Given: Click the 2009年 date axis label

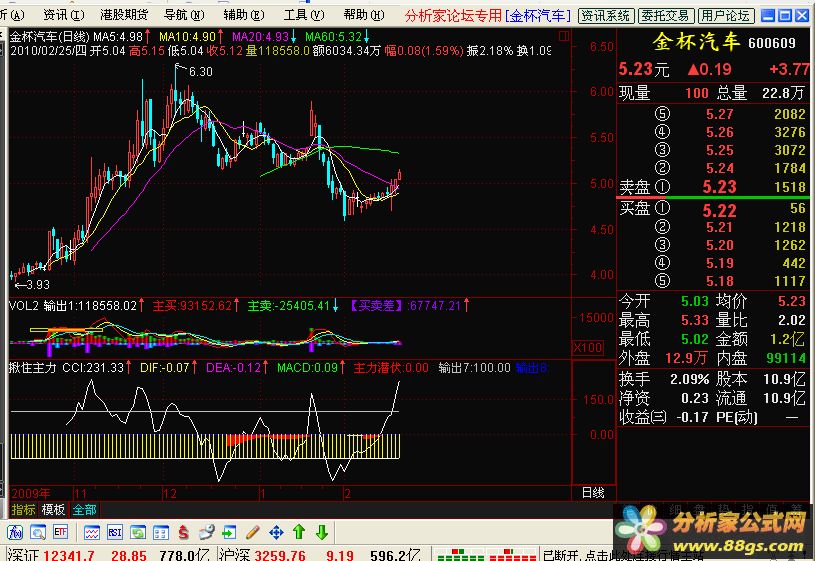Looking at the screenshot, I should tap(31, 493).
